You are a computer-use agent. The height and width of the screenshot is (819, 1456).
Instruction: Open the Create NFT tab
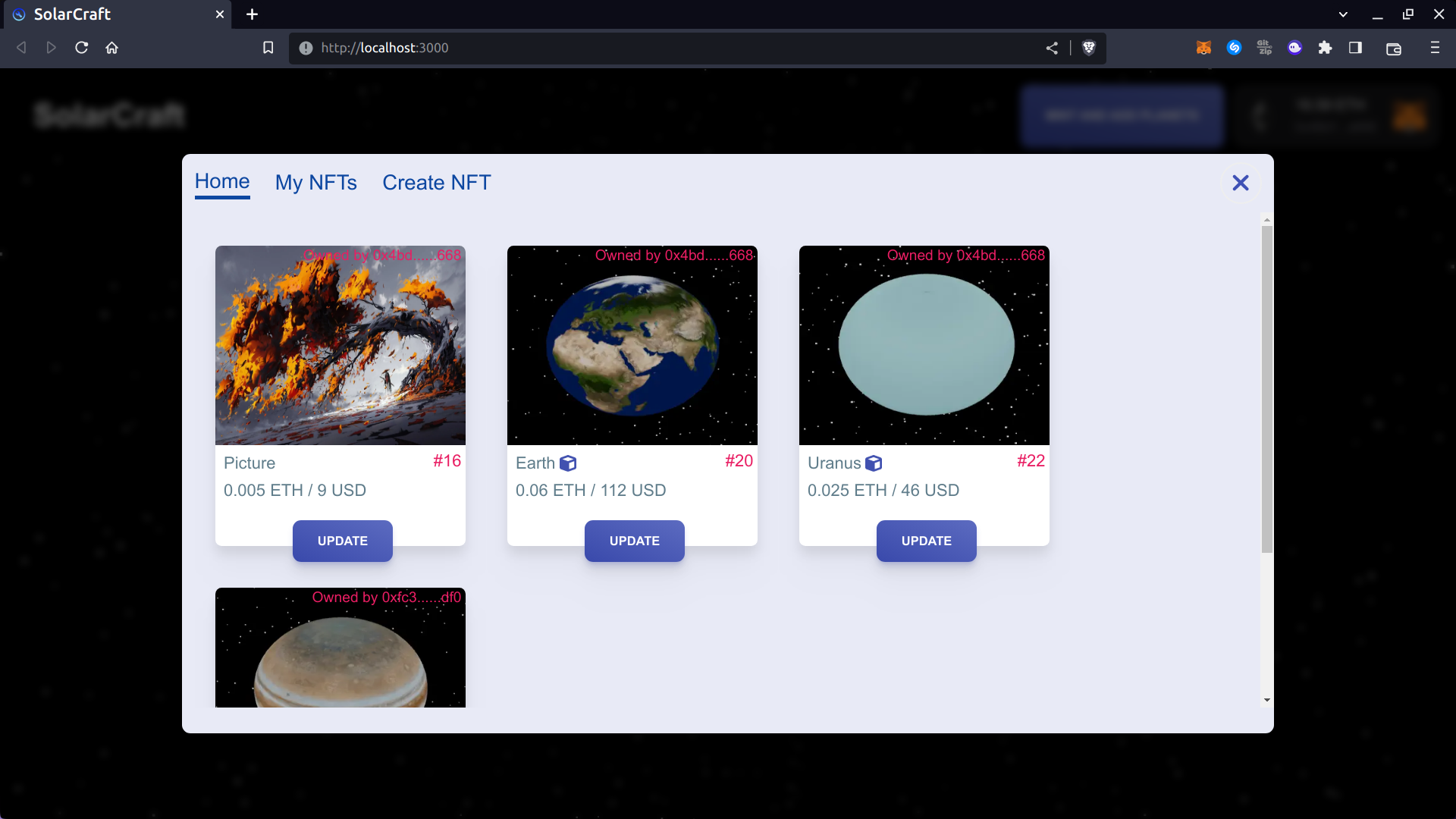436,183
